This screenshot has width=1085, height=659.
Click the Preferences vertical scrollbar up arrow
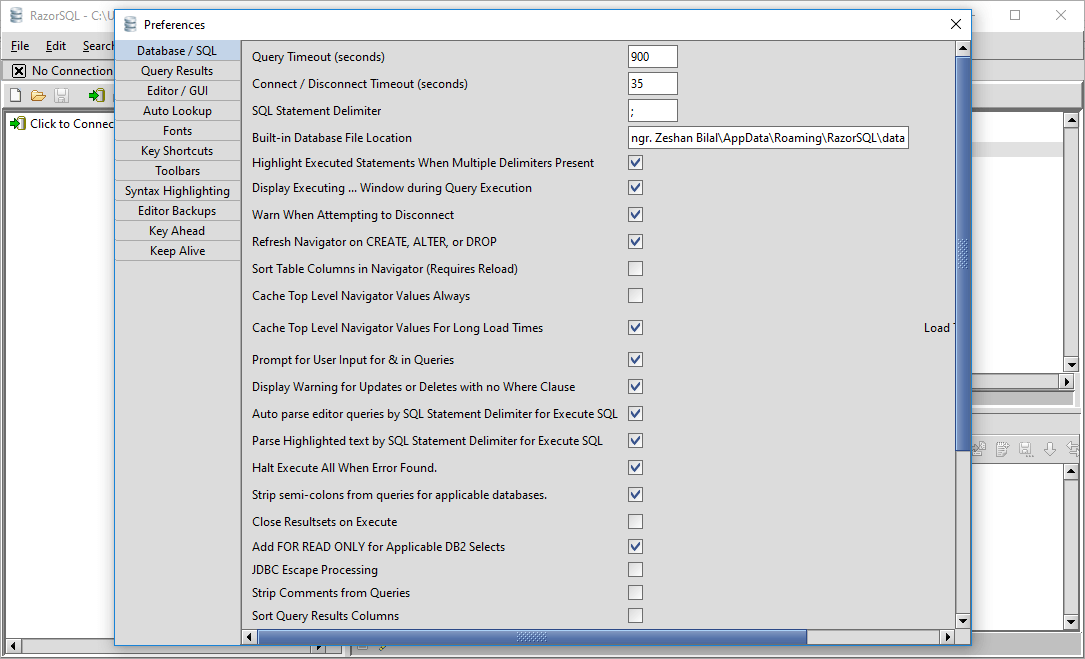click(x=962, y=48)
